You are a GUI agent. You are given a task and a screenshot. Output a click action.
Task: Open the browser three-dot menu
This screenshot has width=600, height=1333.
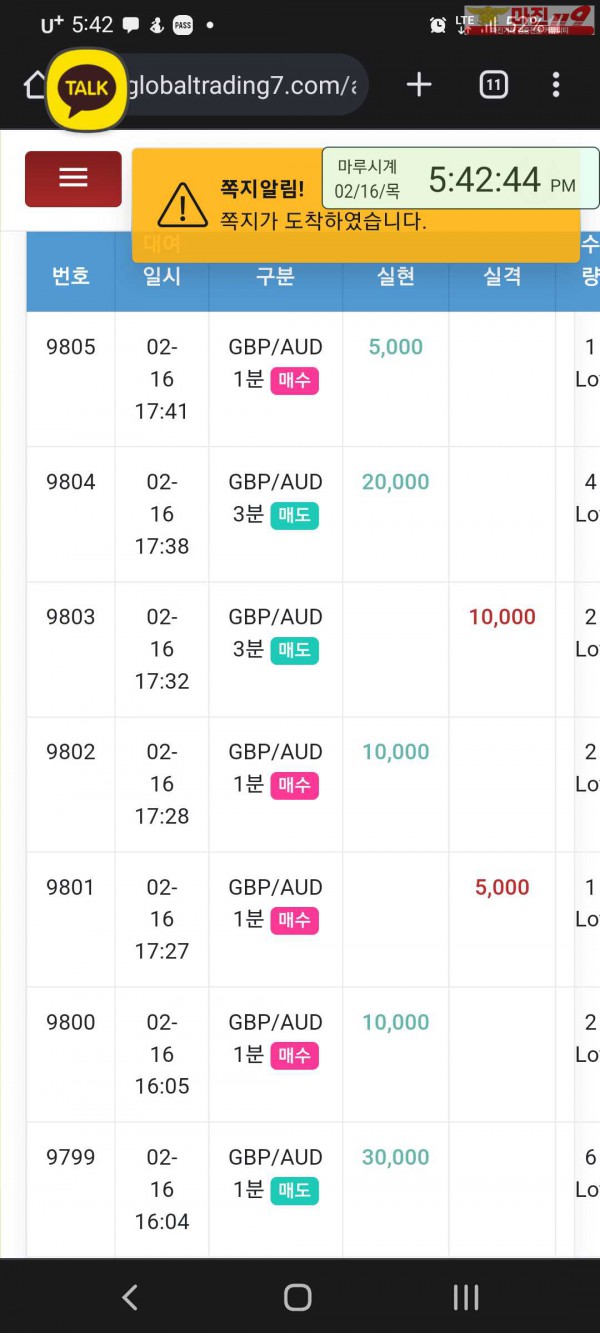556,85
